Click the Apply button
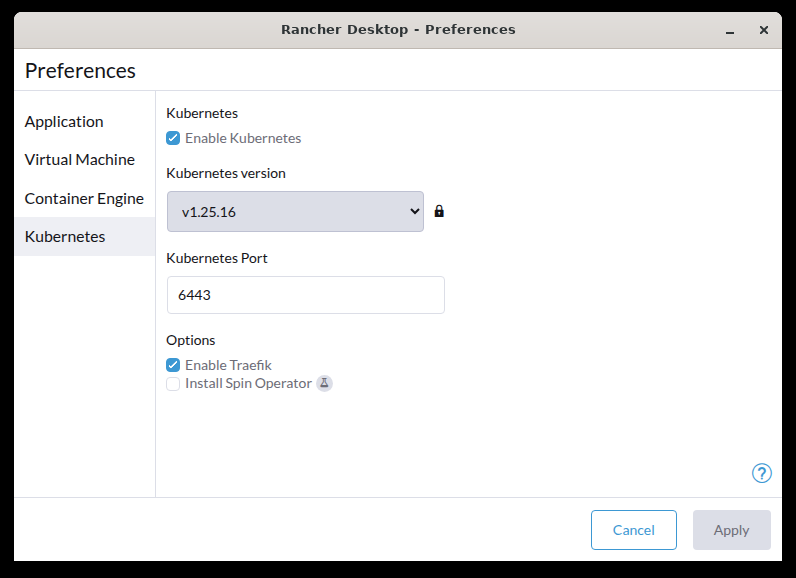796x578 pixels. (731, 530)
